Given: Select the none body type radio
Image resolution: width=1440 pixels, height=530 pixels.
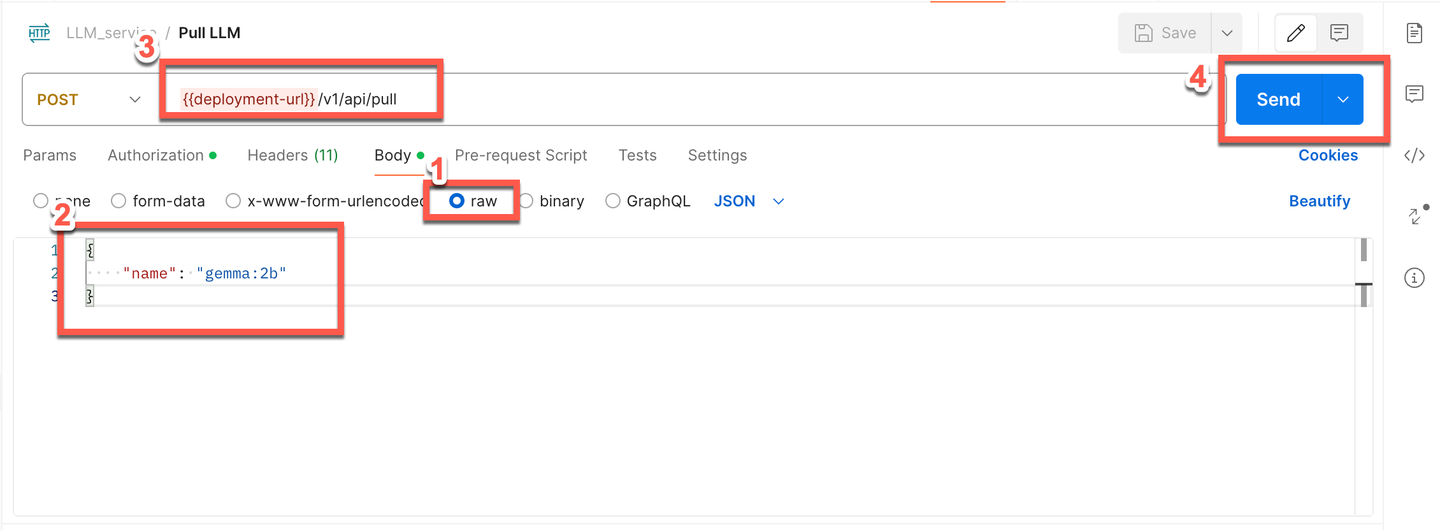Looking at the screenshot, I should 41,201.
